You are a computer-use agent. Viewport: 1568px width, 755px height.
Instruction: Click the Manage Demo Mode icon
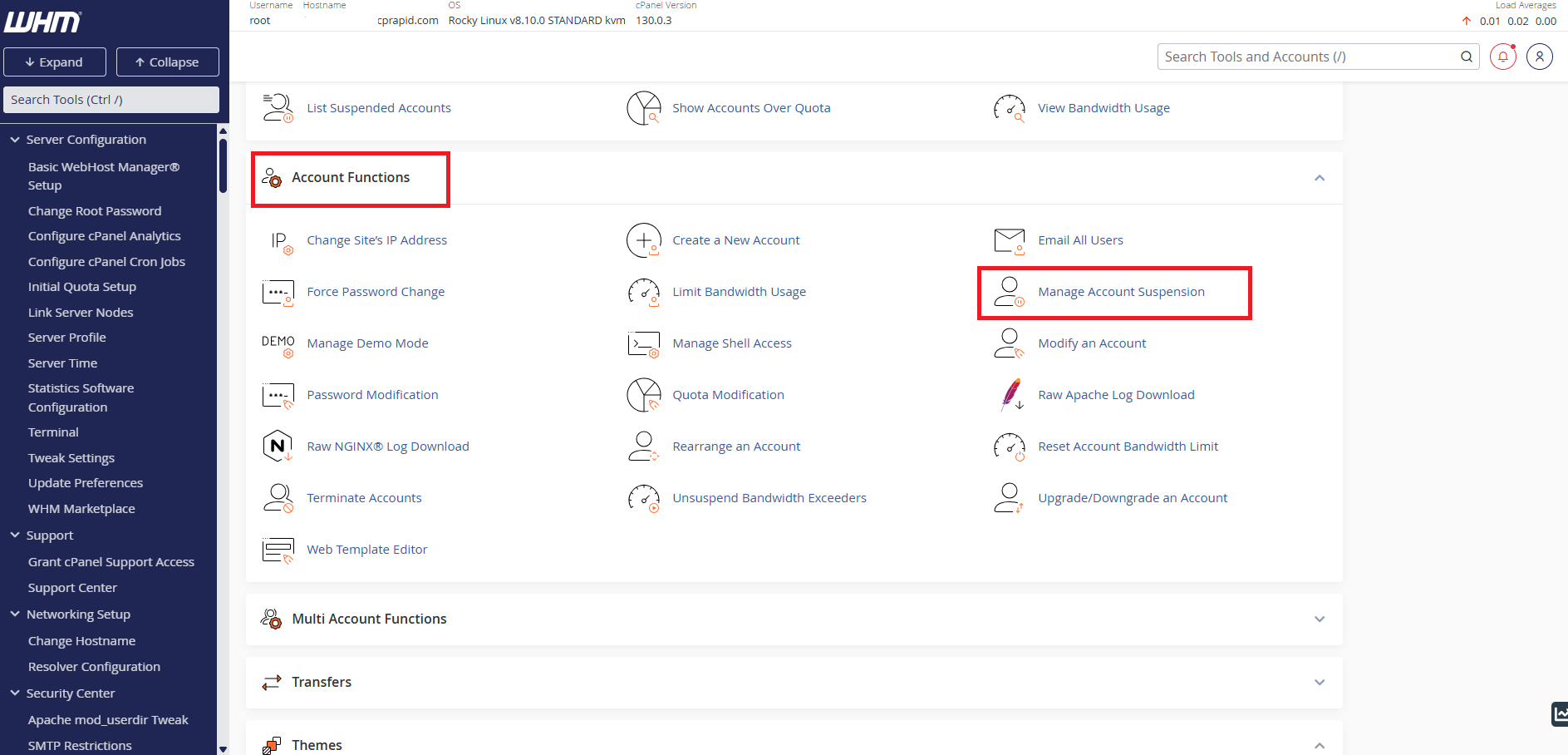click(x=278, y=344)
